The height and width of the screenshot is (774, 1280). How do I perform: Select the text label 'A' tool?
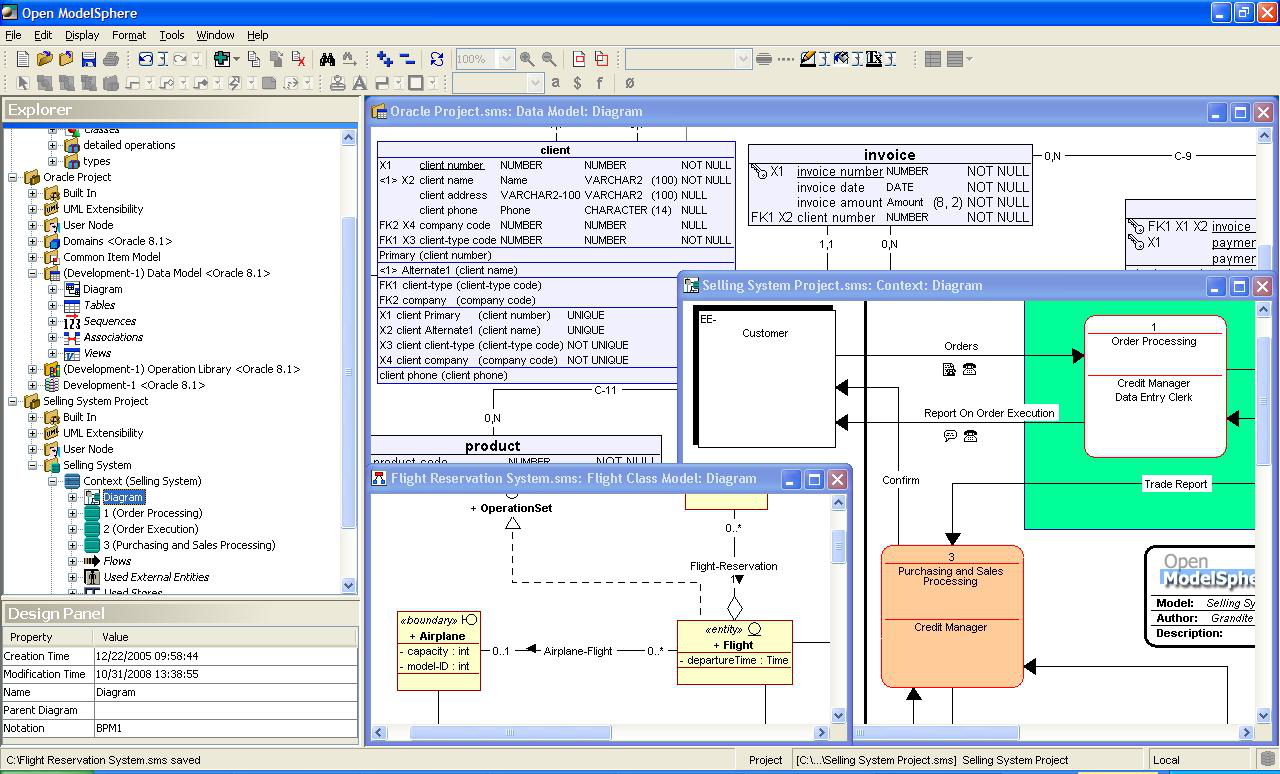359,83
